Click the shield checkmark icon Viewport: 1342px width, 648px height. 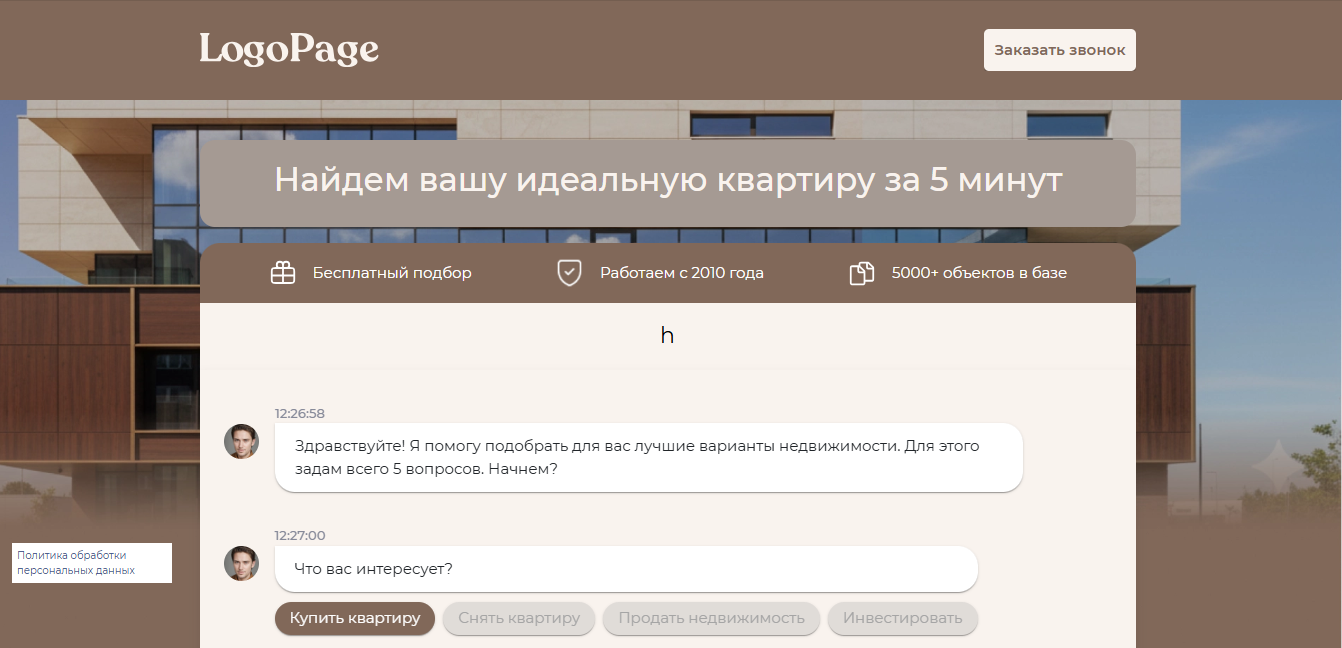[x=569, y=273]
